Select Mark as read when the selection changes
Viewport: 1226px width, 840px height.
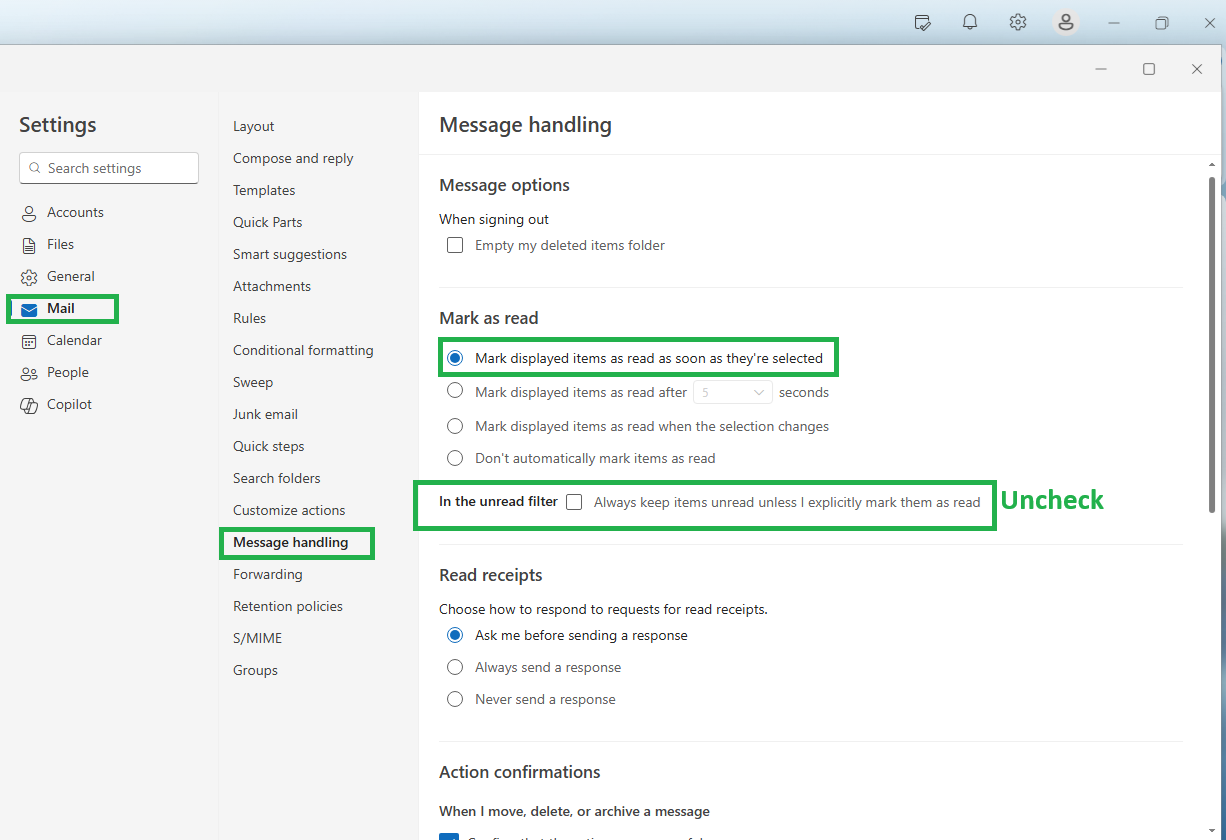click(x=455, y=426)
